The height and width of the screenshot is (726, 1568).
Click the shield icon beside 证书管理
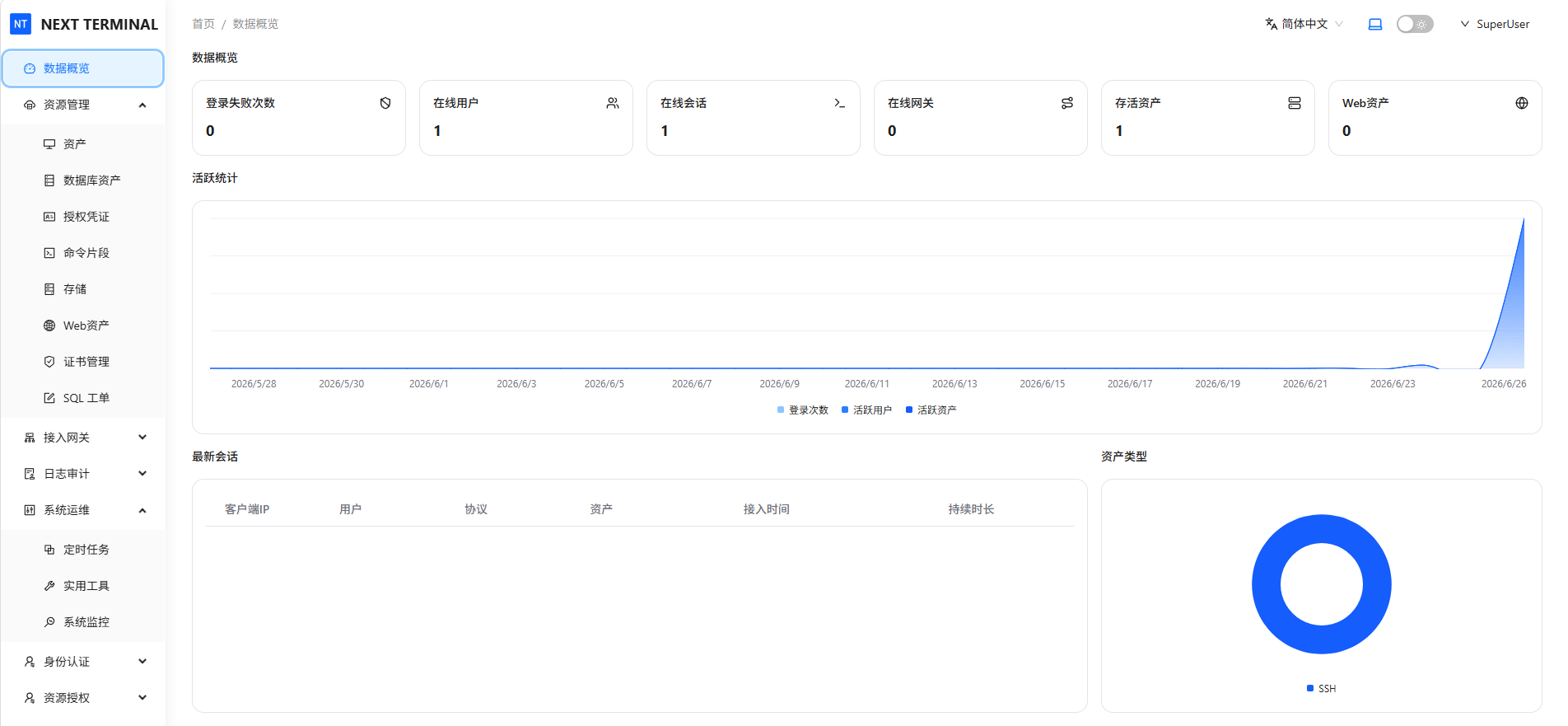(x=49, y=362)
